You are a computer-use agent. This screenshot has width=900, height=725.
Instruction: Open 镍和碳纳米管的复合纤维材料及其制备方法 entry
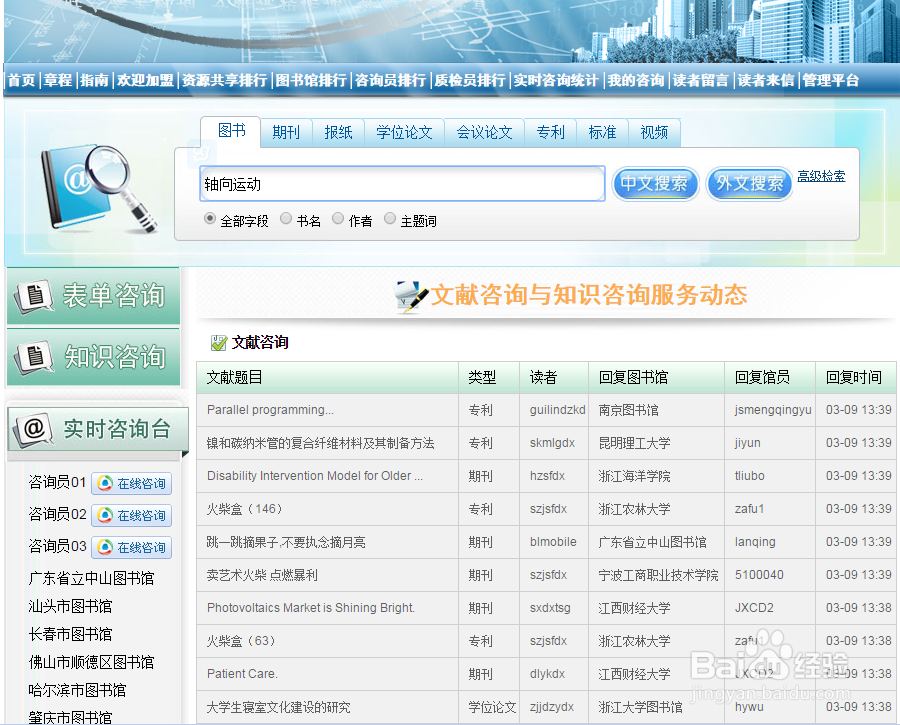[320, 443]
